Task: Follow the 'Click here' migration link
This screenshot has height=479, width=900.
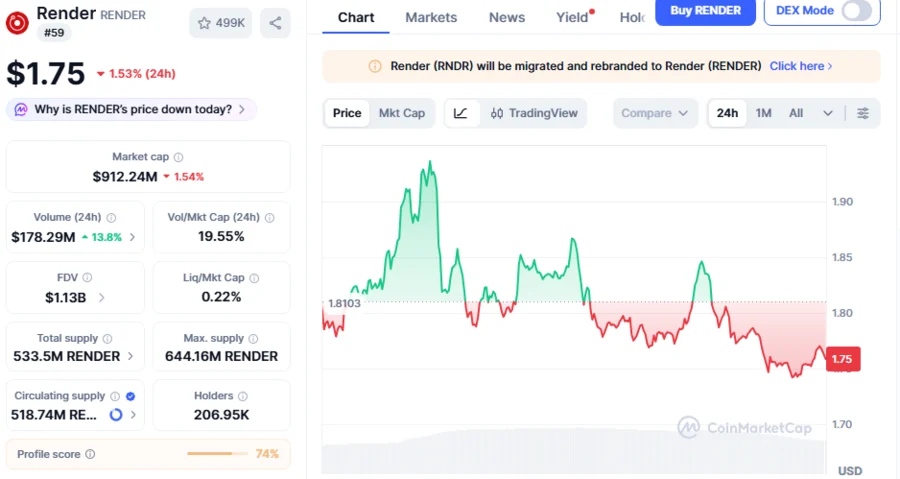Action: [x=800, y=66]
